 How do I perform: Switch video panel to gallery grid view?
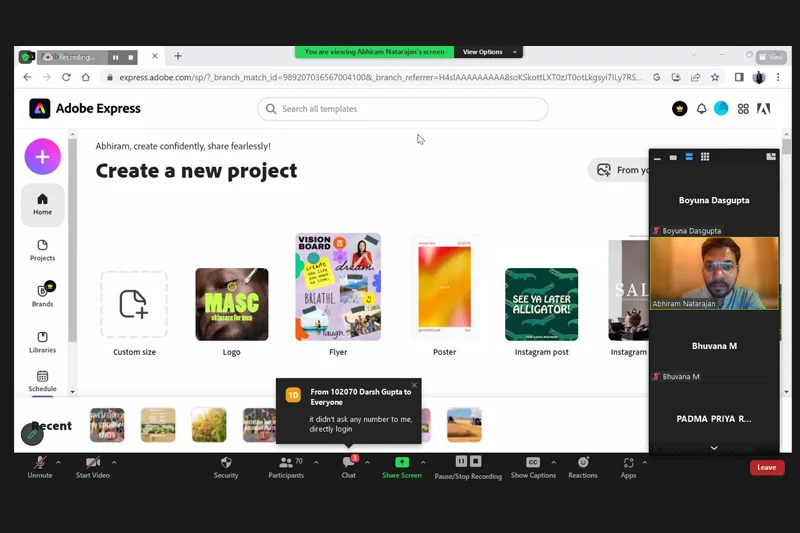[x=705, y=157]
